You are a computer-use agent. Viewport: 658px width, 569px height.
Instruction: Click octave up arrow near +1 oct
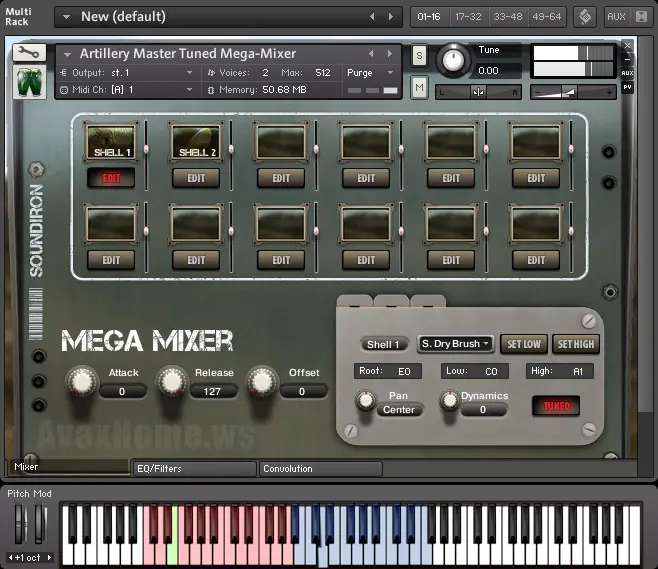[49, 558]
